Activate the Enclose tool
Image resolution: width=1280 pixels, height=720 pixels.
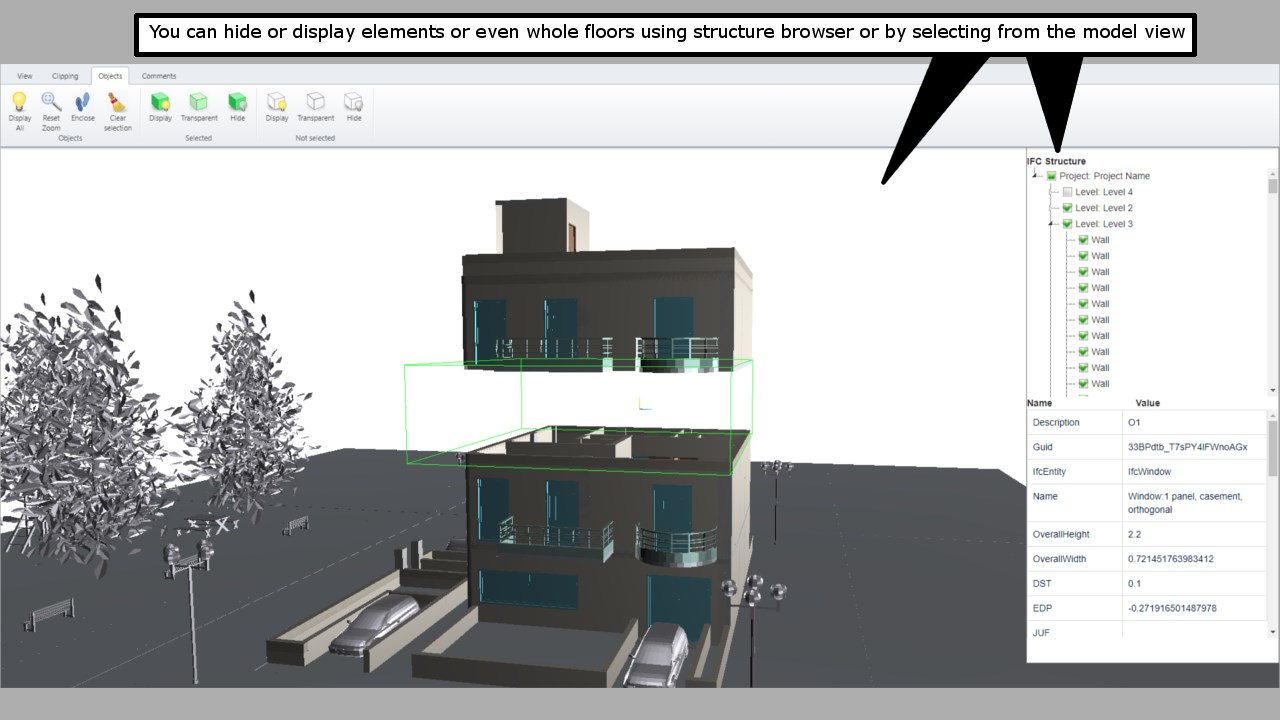[x=82, y=105]
